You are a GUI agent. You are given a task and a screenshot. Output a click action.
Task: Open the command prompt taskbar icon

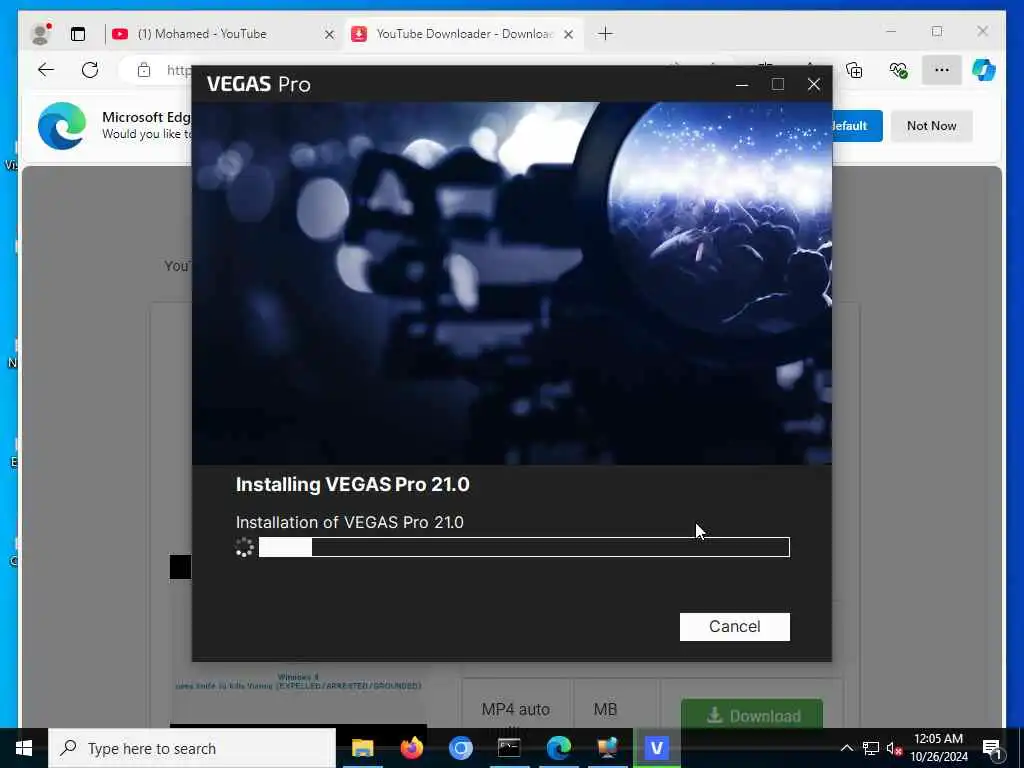tap(509, 748)
